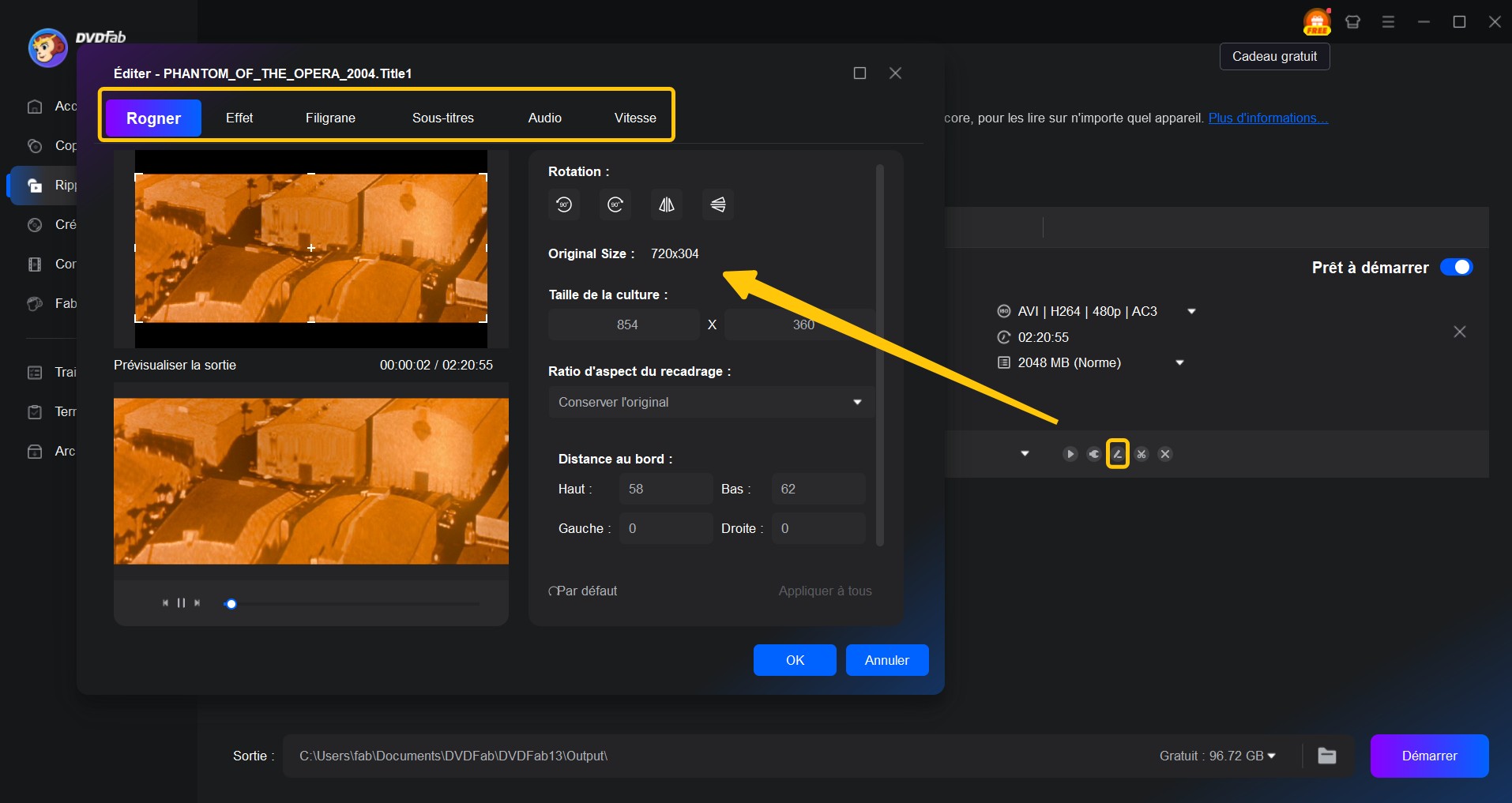Play the title preview in task row
Image resolution: width=1512 pixels, height=803 pixels.
(x=1070, y=454)
